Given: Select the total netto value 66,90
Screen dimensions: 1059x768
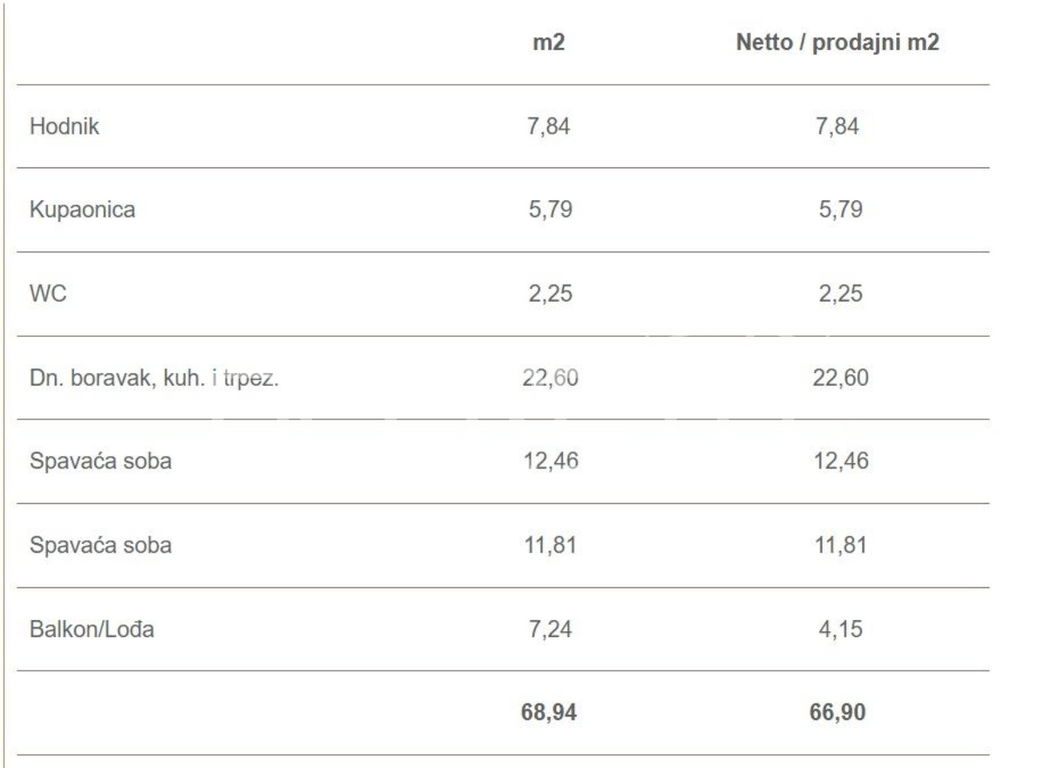Looking at the screenshot, I should (x=838, y=713).
